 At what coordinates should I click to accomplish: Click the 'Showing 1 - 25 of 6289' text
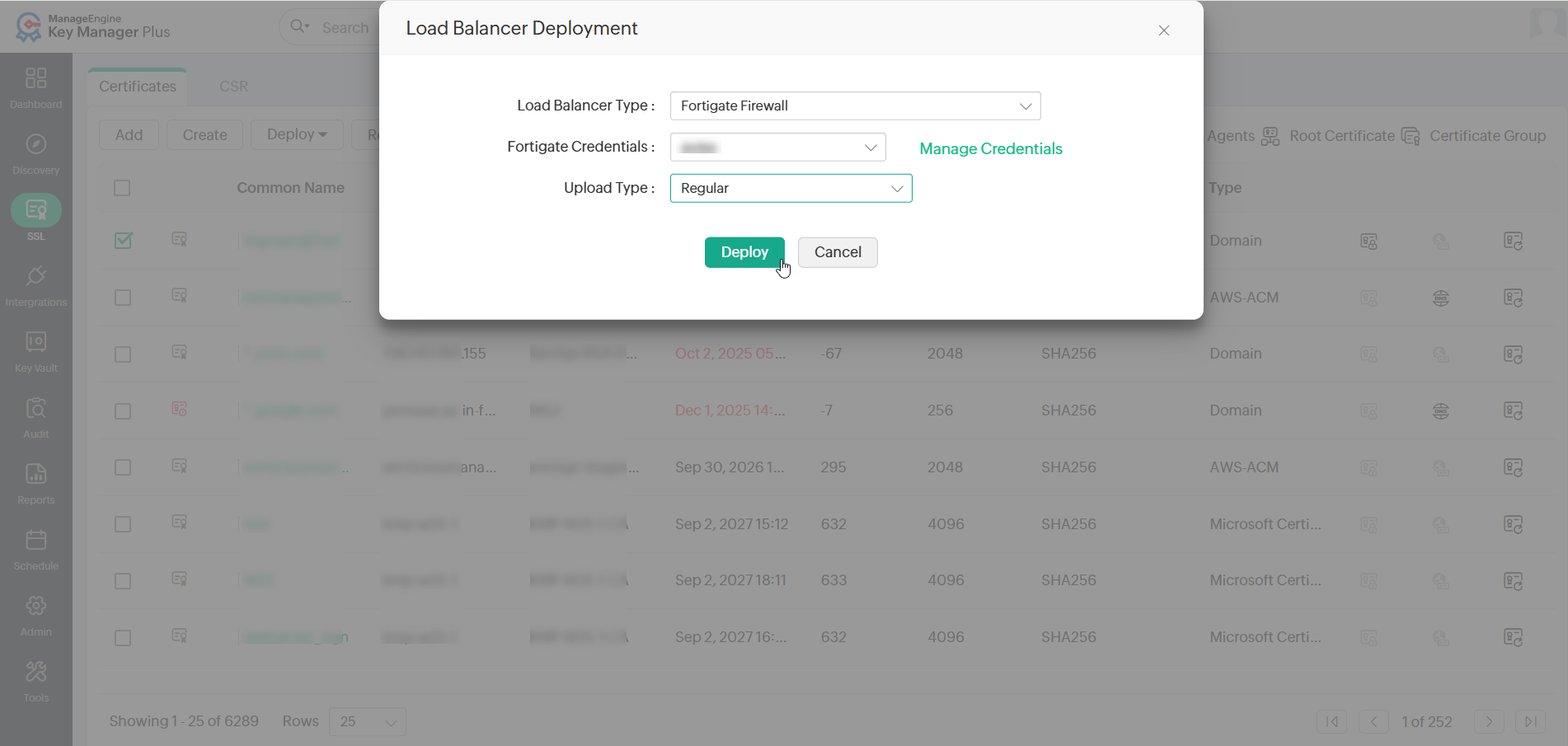coord(184,721)
